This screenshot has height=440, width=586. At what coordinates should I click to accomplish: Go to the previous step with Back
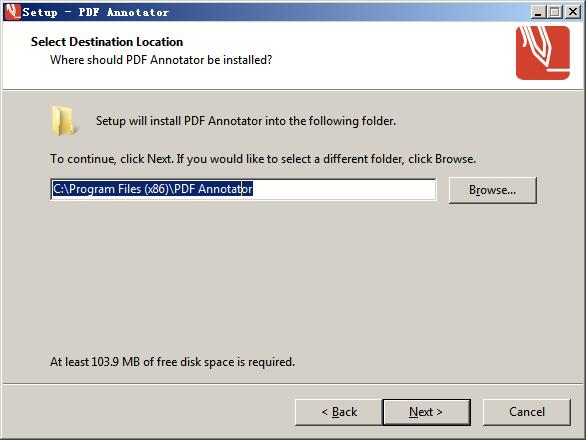pyautogui.click(x=339, y=412)
